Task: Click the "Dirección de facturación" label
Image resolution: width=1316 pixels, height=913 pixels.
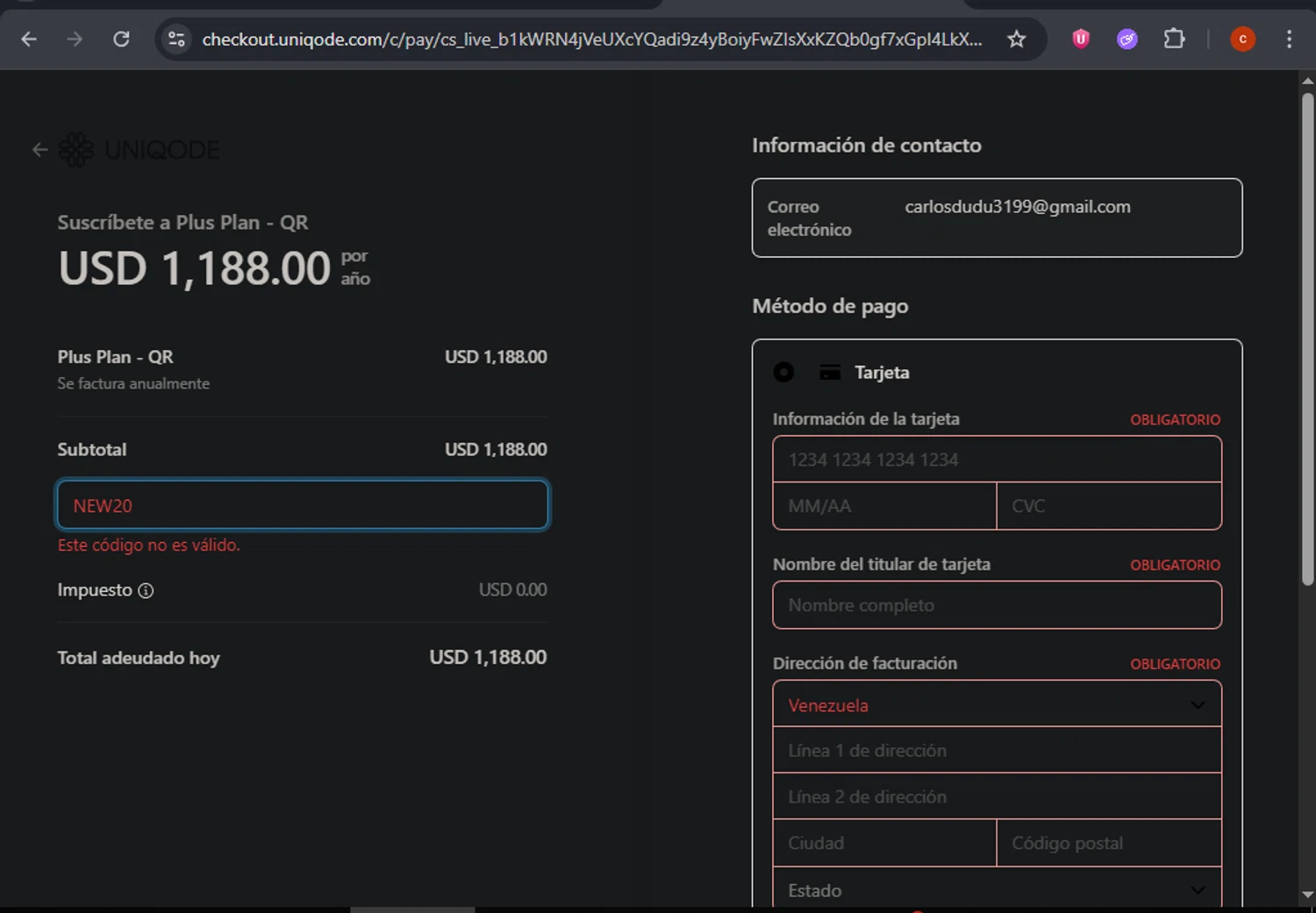Action: coord(865,664)
